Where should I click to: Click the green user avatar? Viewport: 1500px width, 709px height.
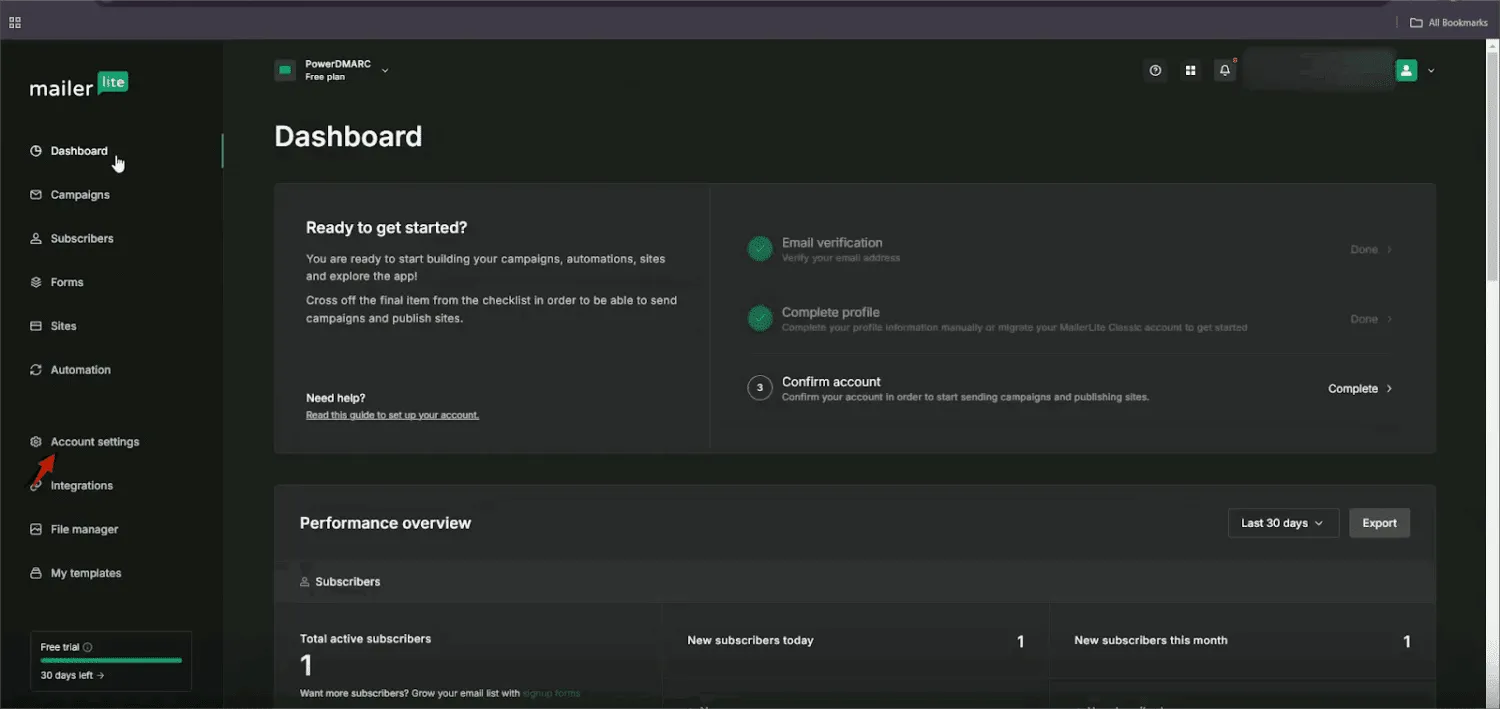click(1407, 71)
